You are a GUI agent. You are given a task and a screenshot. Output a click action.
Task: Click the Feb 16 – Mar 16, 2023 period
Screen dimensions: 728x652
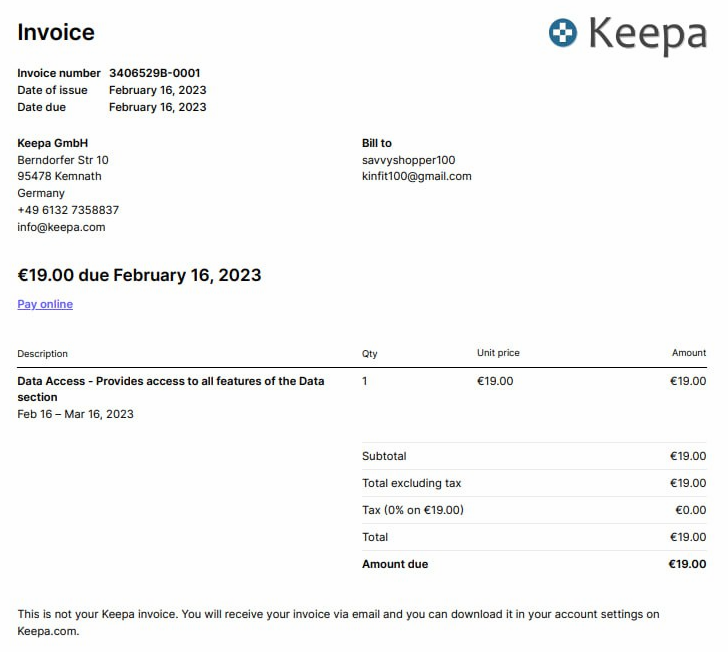75,414
